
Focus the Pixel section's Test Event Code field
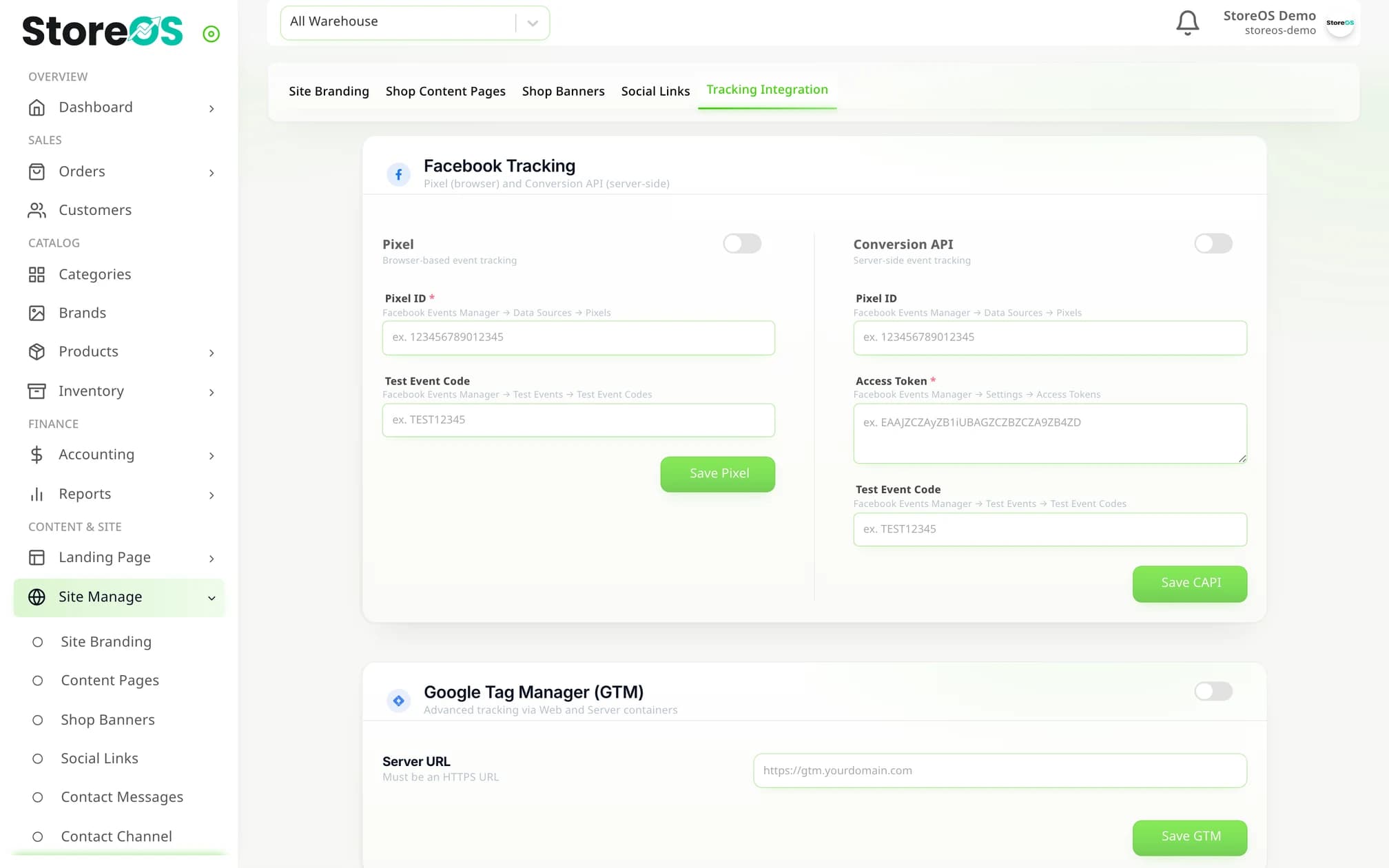[578, 420]
